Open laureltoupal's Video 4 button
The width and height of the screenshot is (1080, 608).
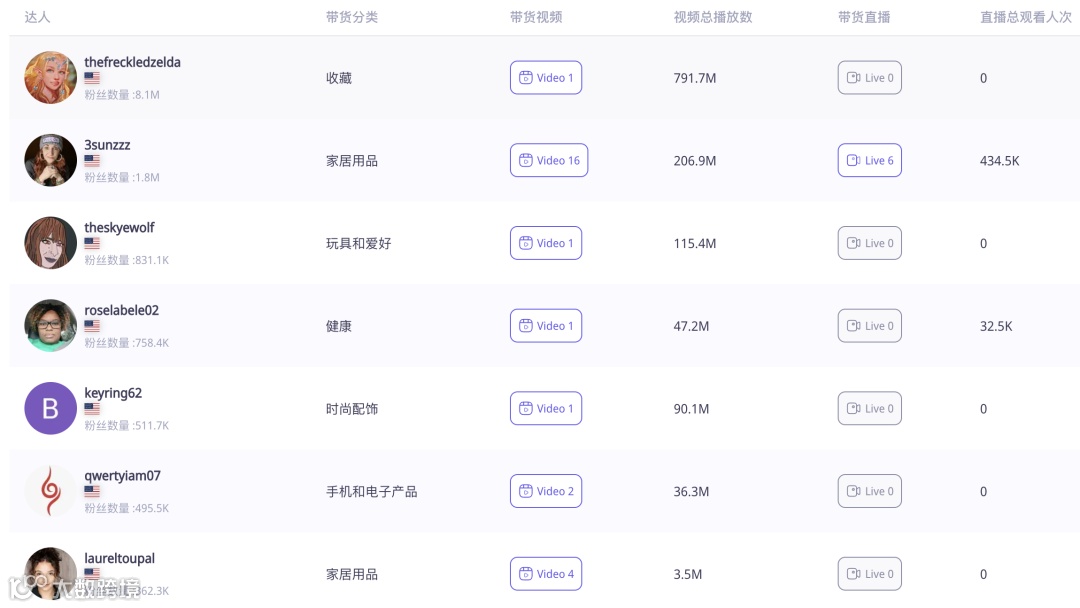[x=546, y=574]
